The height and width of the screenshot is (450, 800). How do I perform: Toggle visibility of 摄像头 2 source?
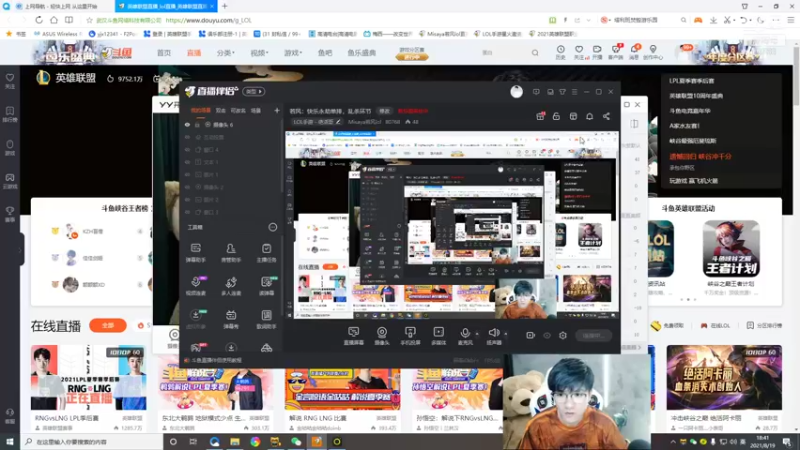187,187
